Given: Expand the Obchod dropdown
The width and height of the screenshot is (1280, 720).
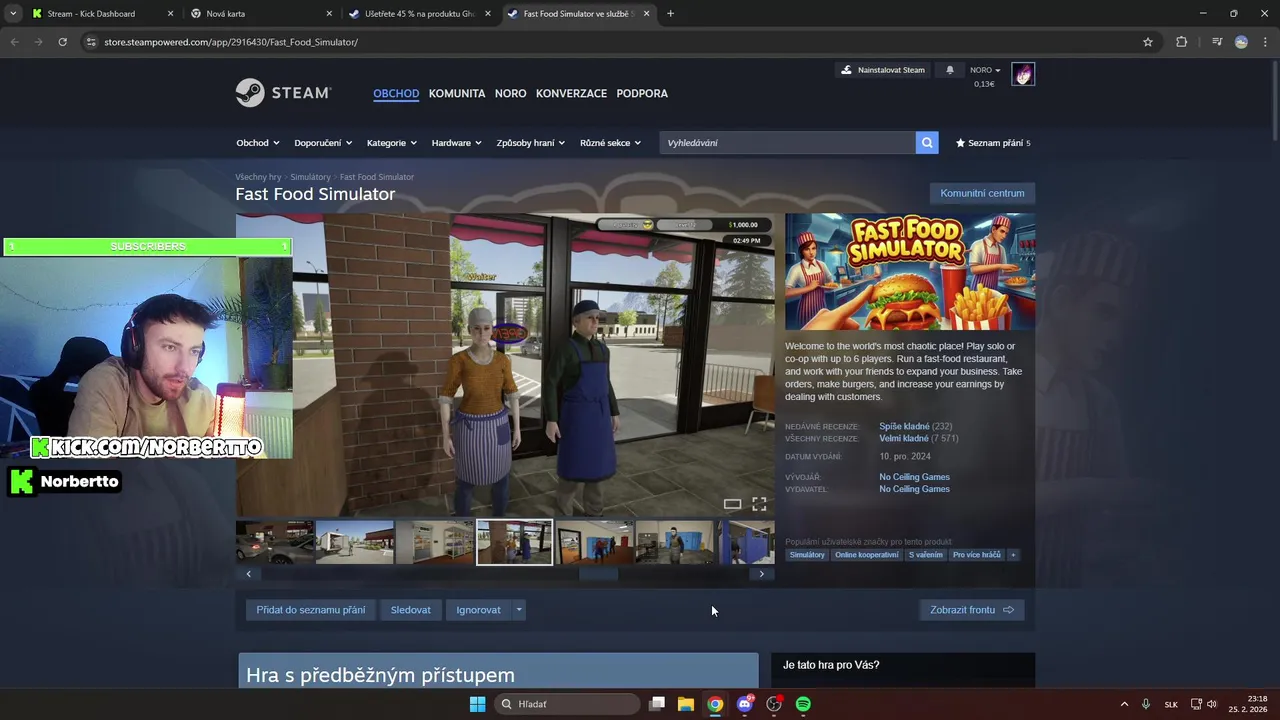Looking at the screenshot, I should [x=258, y=143].
